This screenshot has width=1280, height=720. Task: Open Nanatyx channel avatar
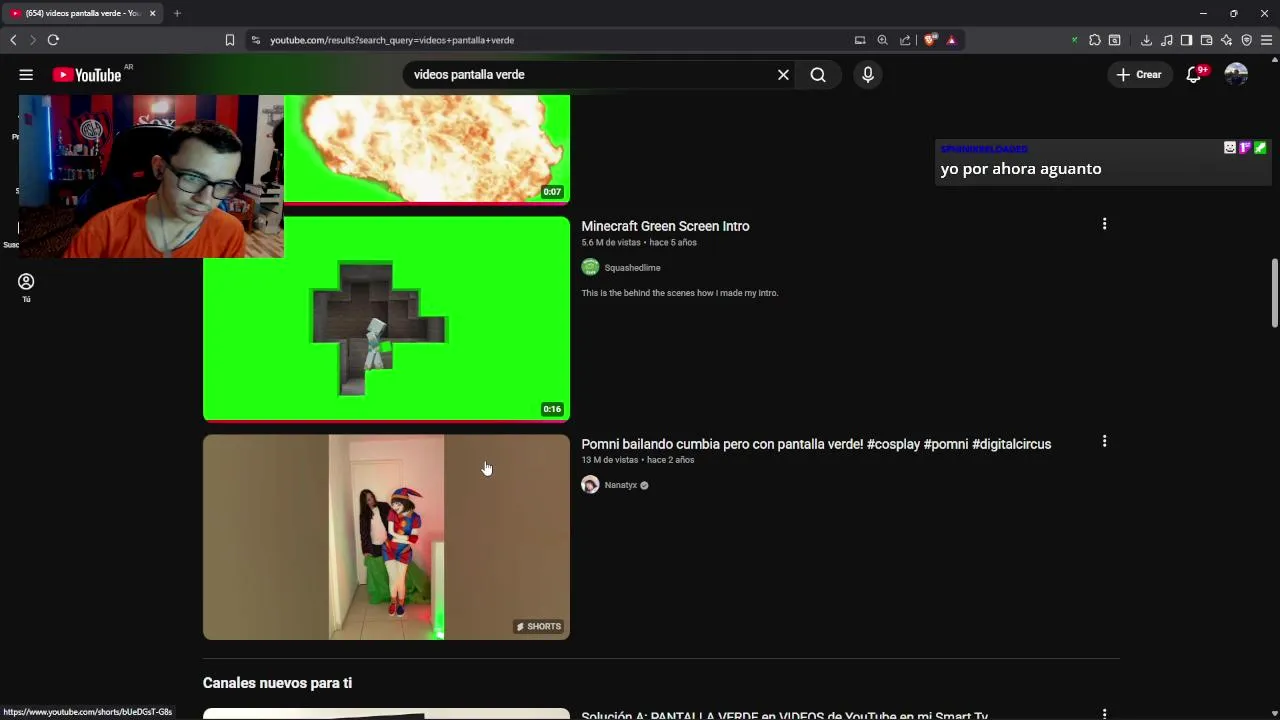(x=590, y=485)
